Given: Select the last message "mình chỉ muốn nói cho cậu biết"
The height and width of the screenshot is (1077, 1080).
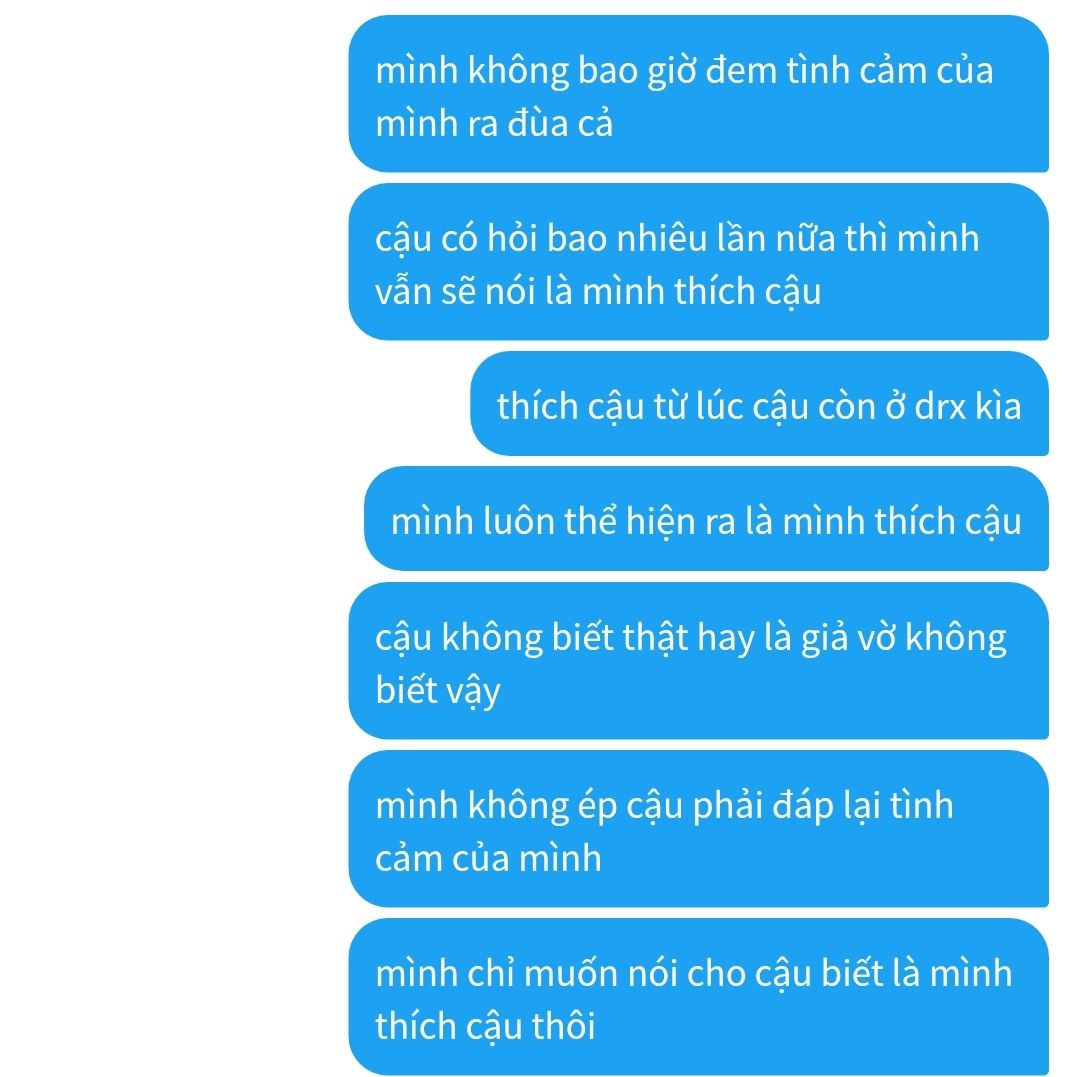Looking at the screenshot, I should click(x=698, y=996).
